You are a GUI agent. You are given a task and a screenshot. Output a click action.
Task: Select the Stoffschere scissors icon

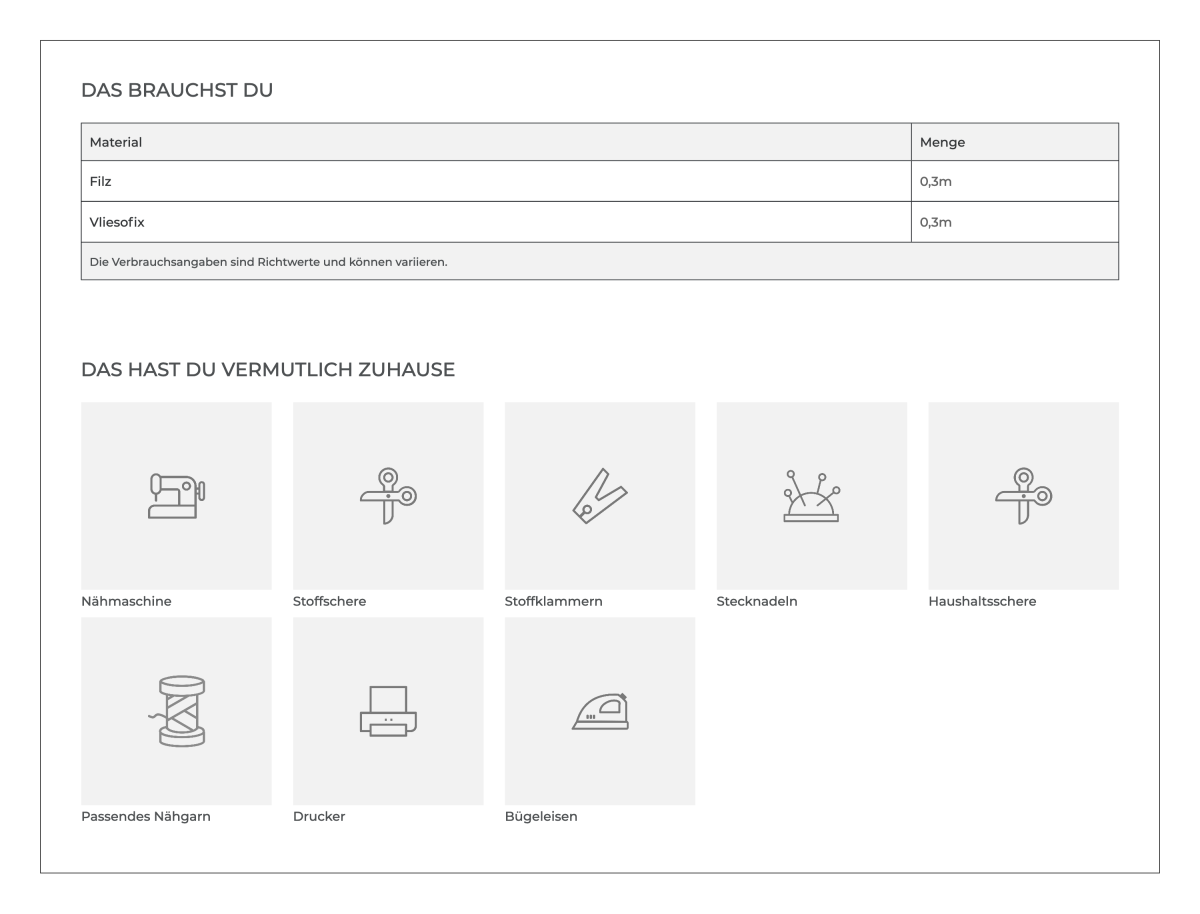click(388, 496)
